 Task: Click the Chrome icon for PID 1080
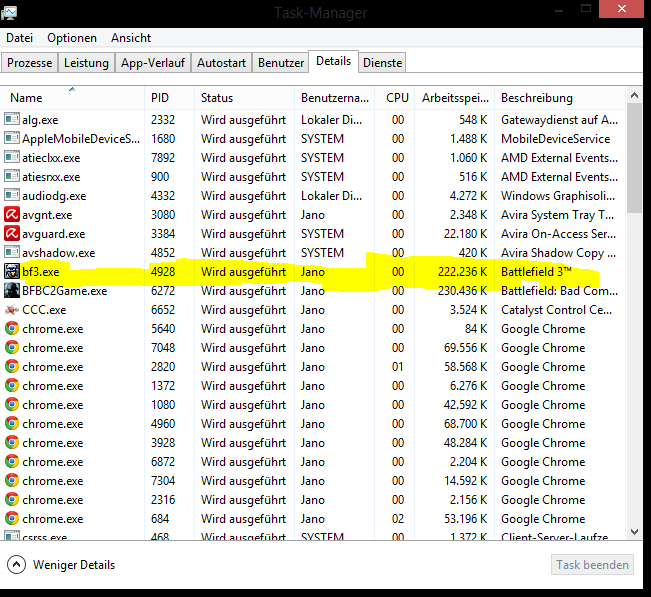click(12, 404)
